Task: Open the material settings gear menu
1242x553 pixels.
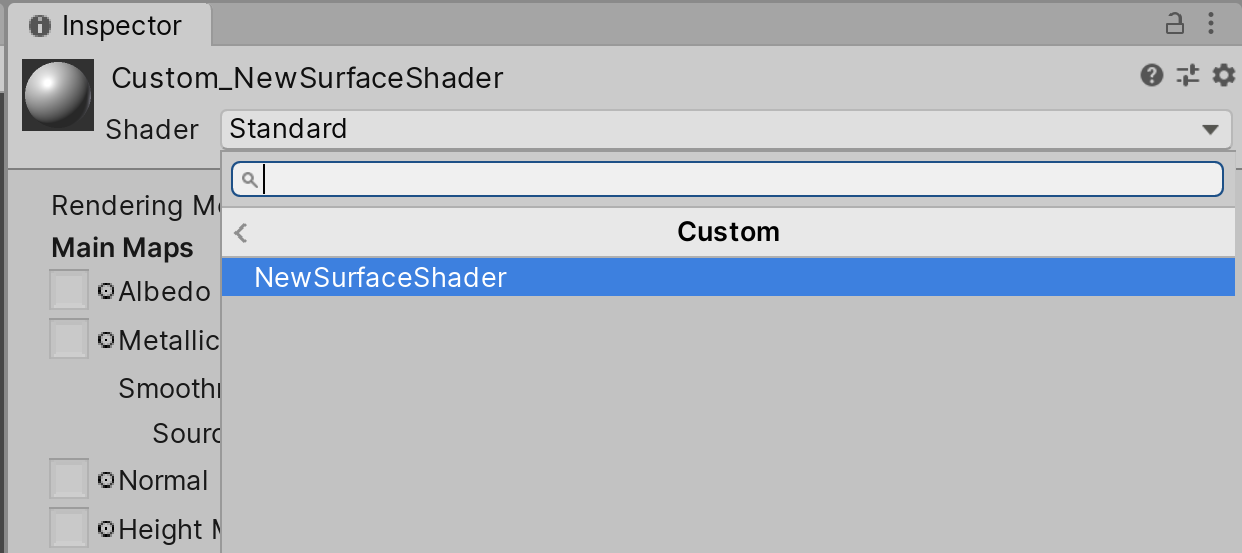Action: pos(1223,76)
